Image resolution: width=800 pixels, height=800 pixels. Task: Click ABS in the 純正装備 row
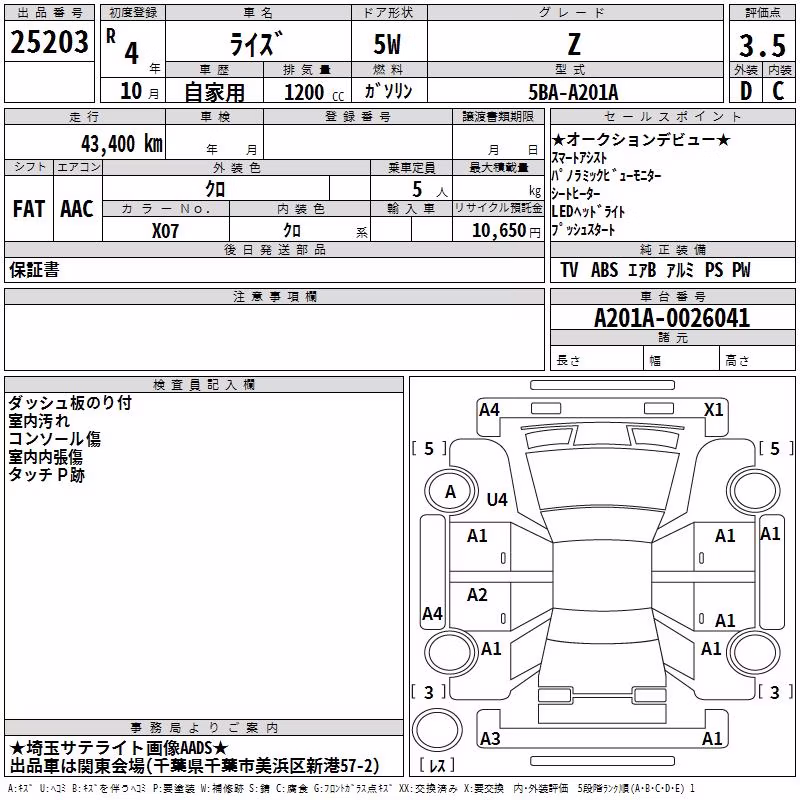click(x=605, y=270)
